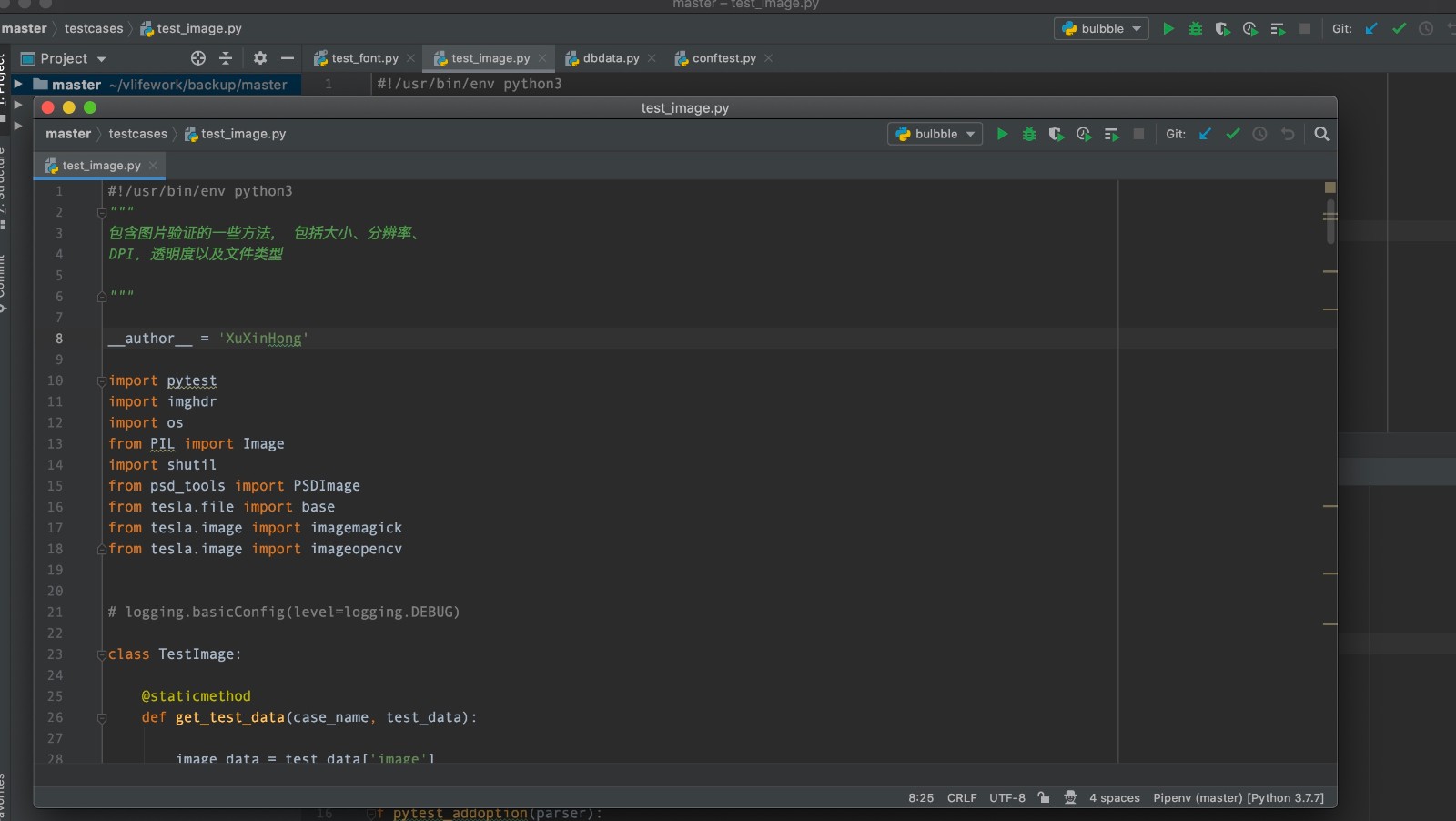1456x821 pixels.
Task: Click the rollback undo-arrow icon in test_image.py window
Action: (1288, 134)
